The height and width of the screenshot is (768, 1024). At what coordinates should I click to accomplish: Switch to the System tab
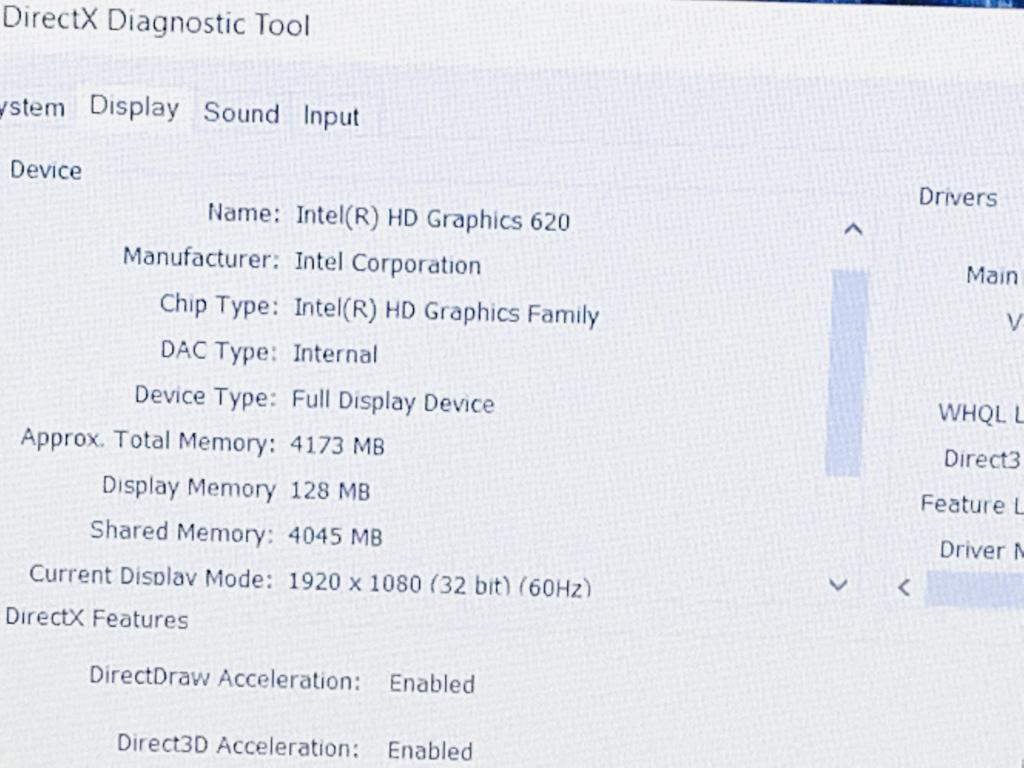tap(33, 108)
